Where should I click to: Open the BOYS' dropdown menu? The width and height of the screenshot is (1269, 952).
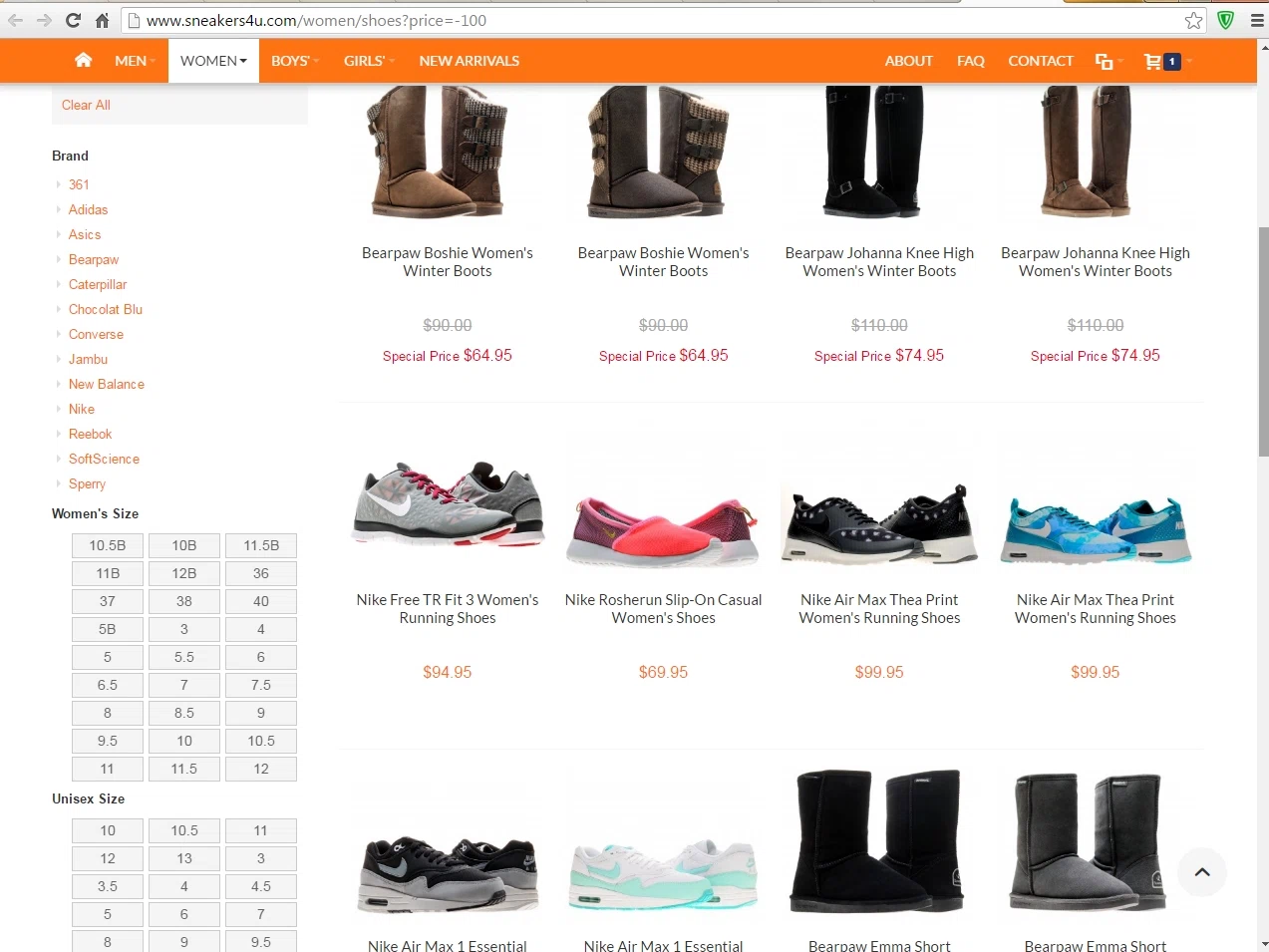point(295,61)
